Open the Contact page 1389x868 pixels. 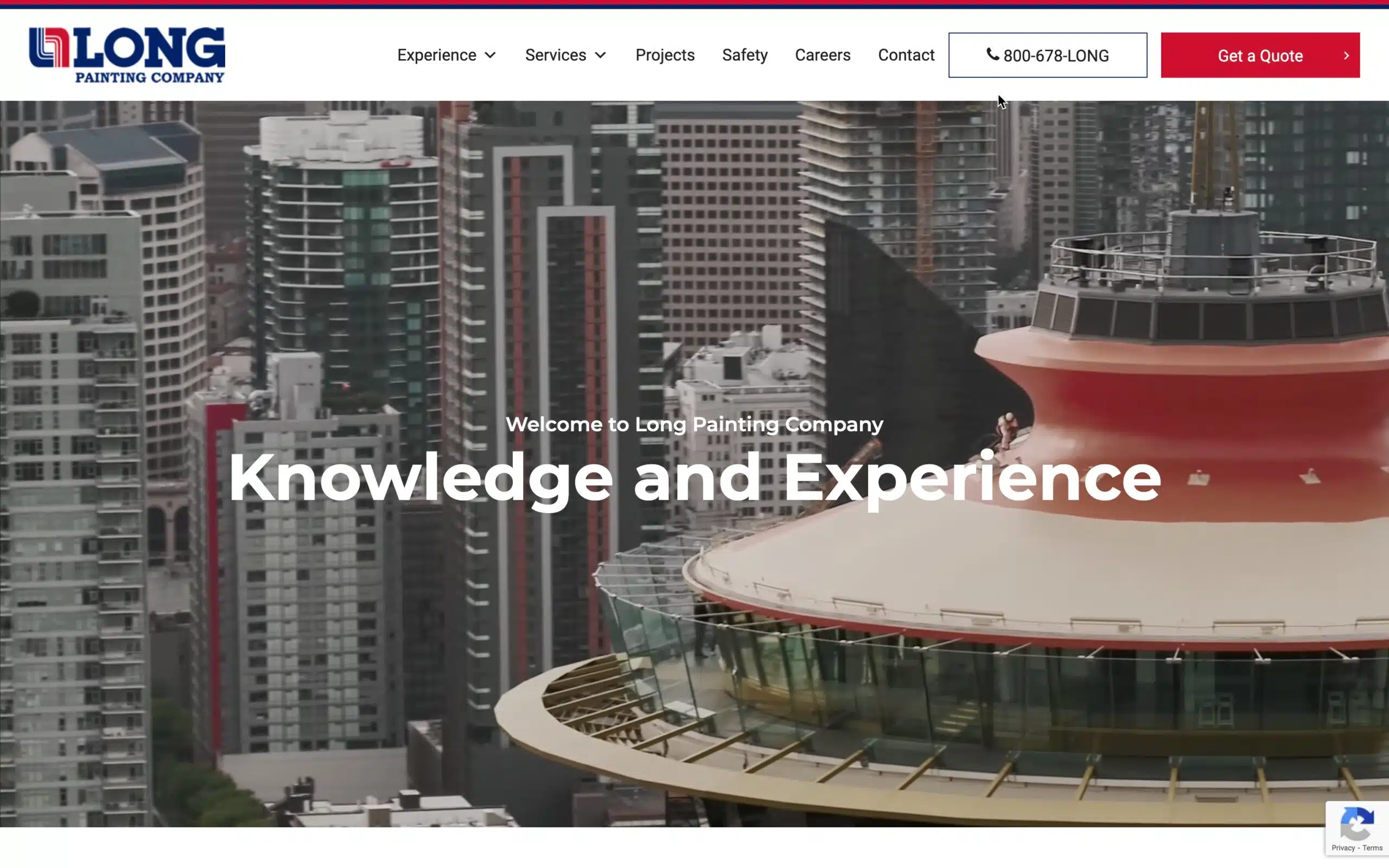906,55
